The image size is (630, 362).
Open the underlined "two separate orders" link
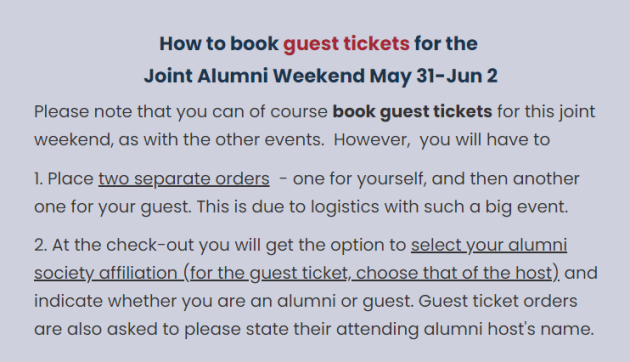[184, 179]
